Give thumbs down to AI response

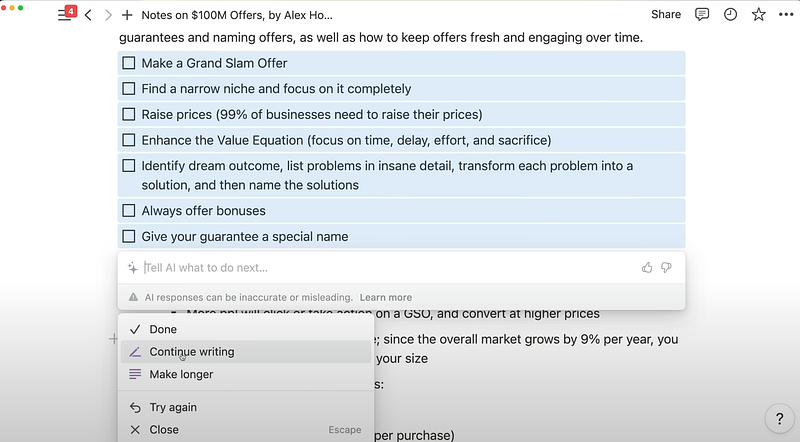coord(666,267)
